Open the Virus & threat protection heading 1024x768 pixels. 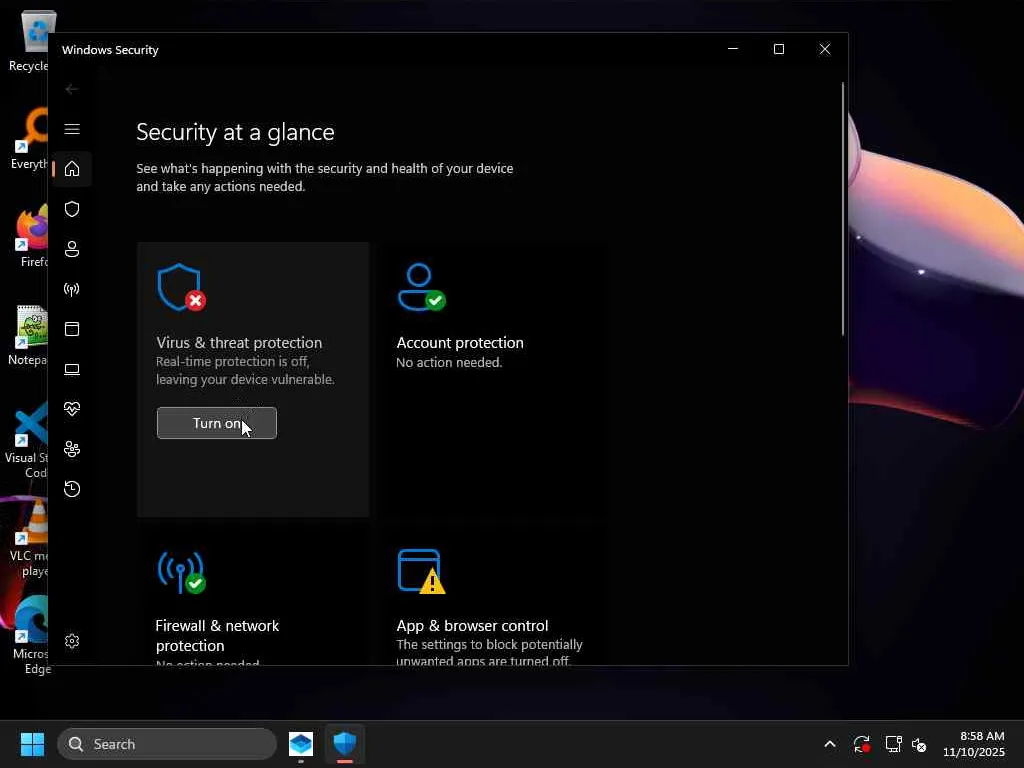coord(239,343)
